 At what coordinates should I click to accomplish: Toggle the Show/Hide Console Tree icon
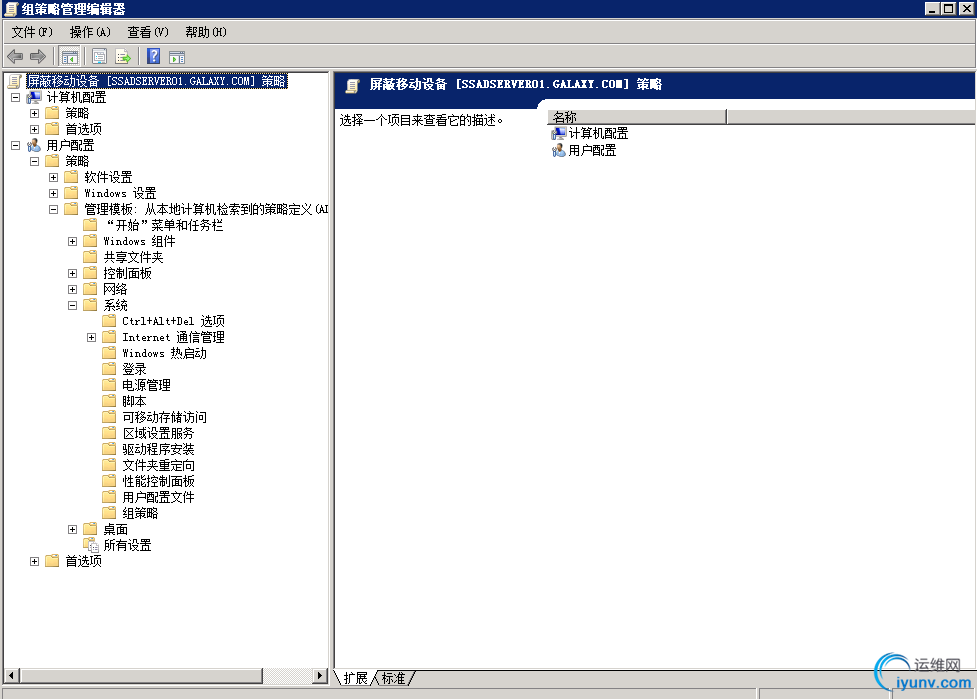tap(70, 56)
